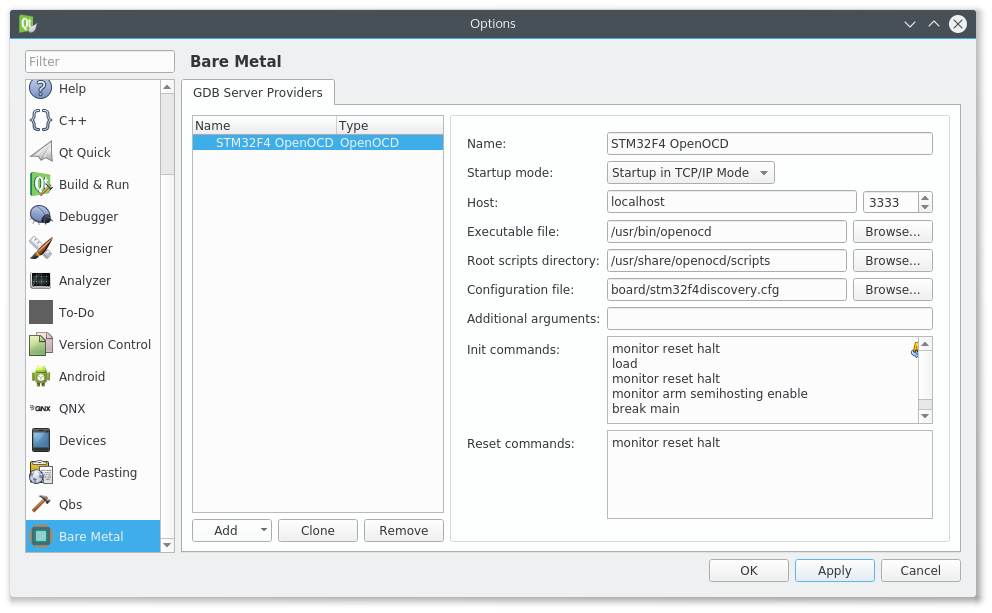Click Init commands scroll down arrow

(925, 416)
